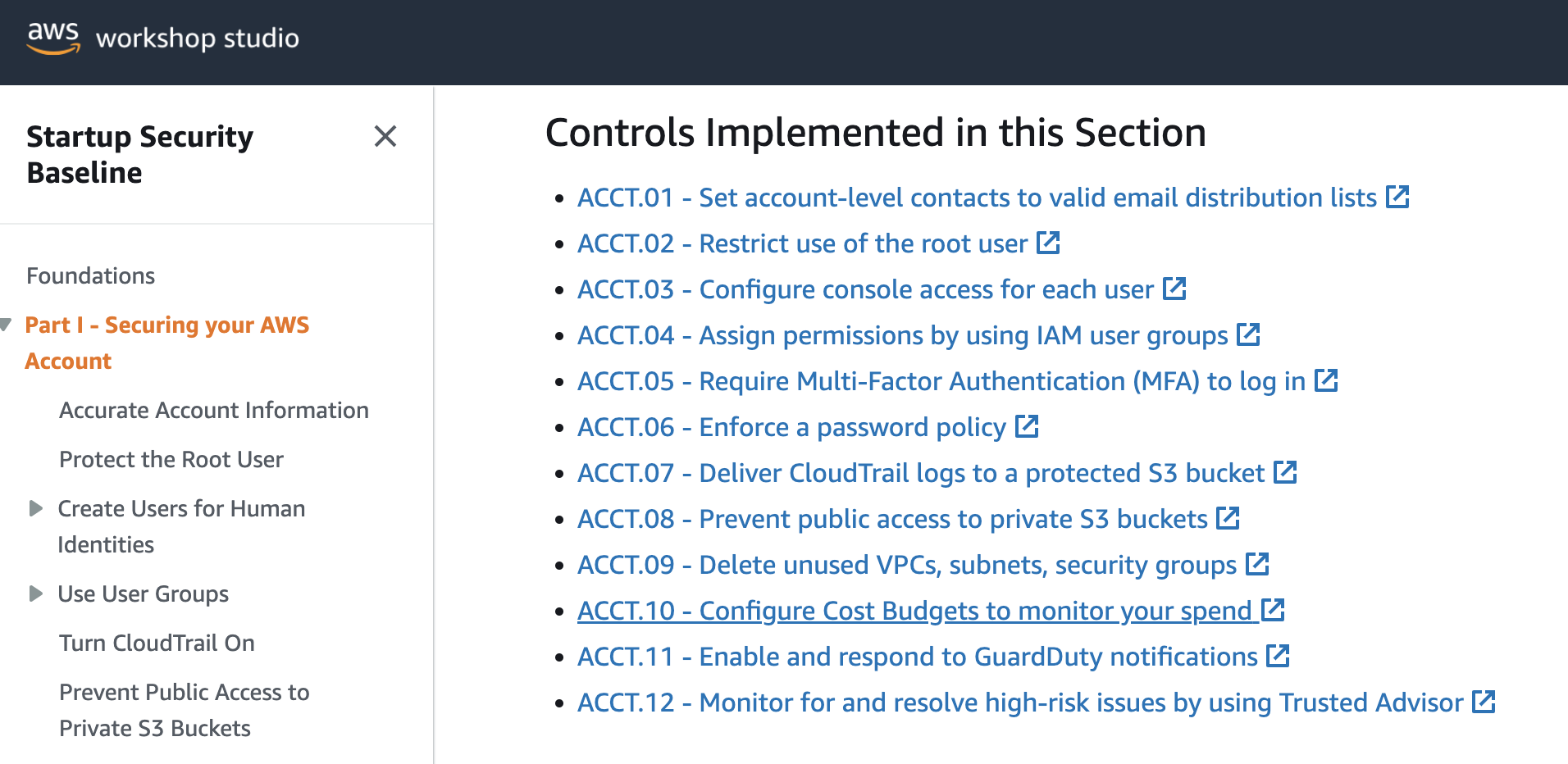The width and height of the screenshot is (1568, 764).
Task: Close the Startup Security Baseline sidebar
Action: tap(385, 137)
